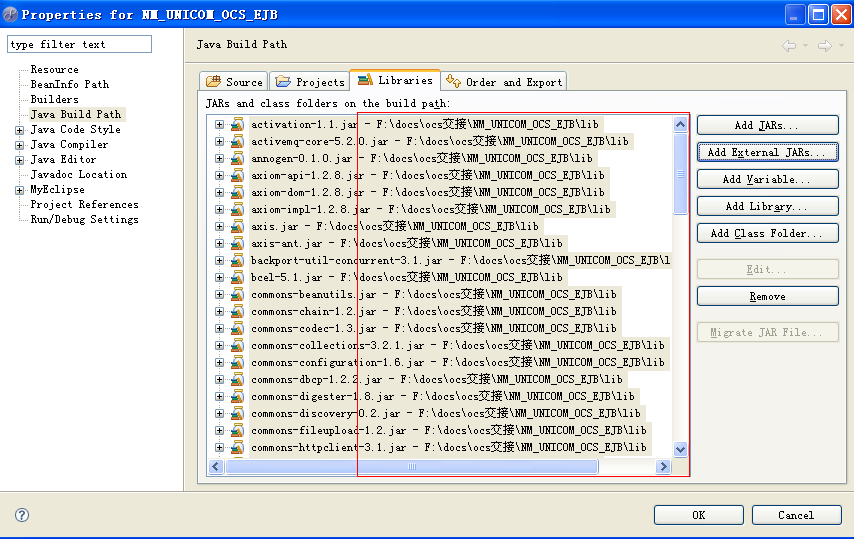The width and height of the screenshot is (854, 539).
Task: Click the jar icon beside axiom-dom-1.2.8.jar
Action: point(237,192)
